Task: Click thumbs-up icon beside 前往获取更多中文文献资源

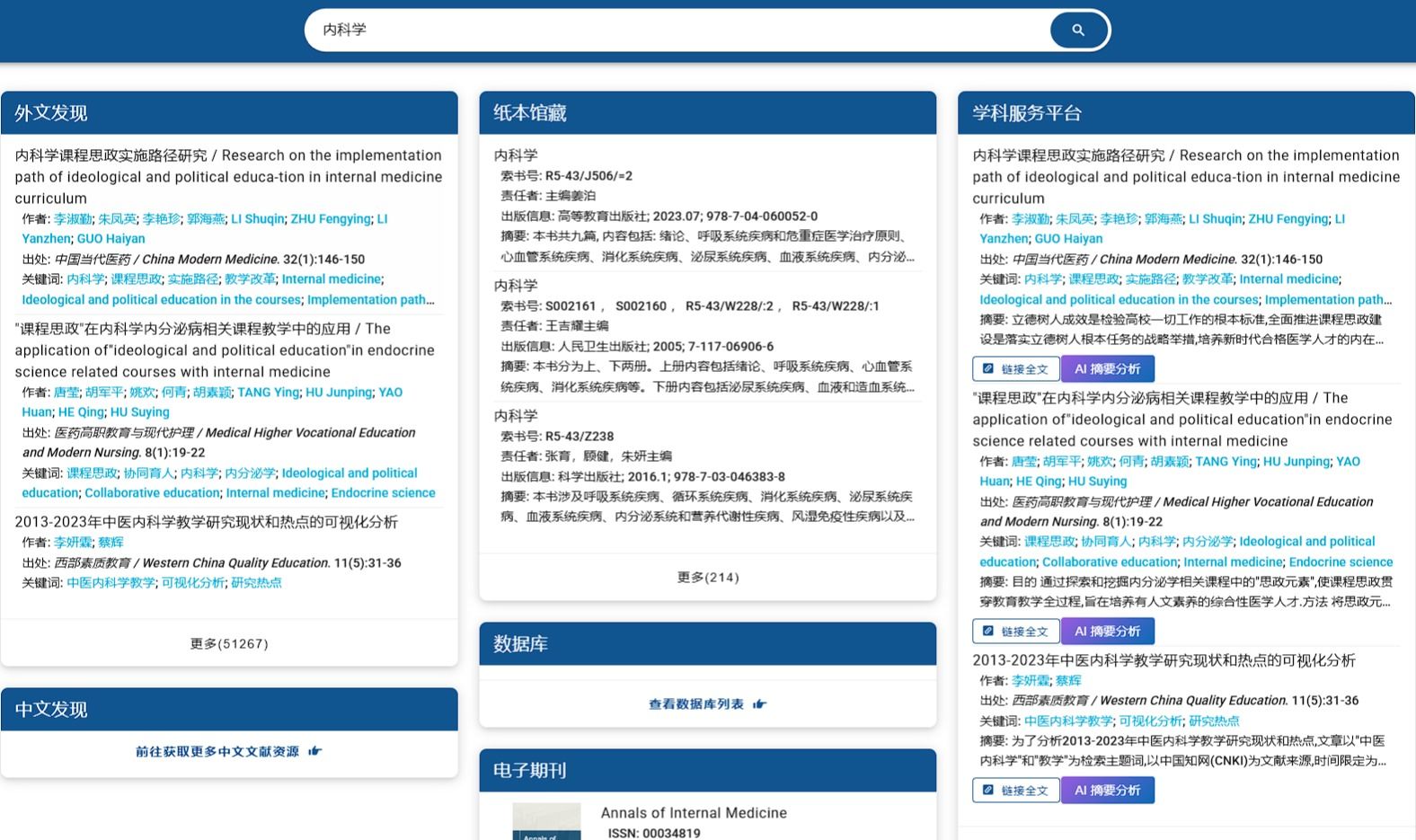Action: [314, 751]
